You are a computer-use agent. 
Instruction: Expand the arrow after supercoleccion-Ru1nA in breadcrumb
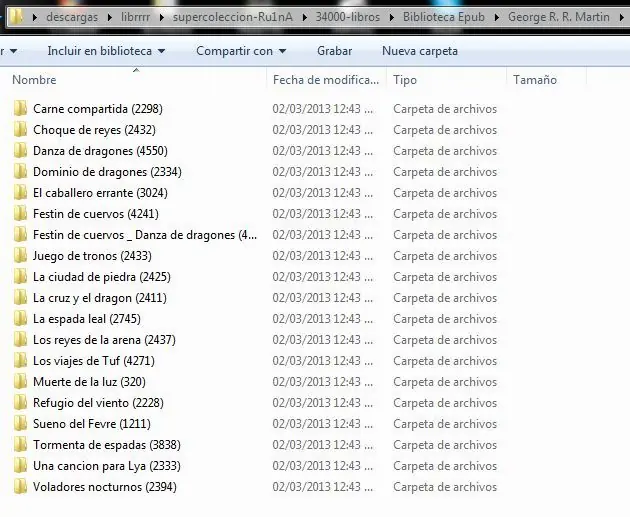point(304,17)
